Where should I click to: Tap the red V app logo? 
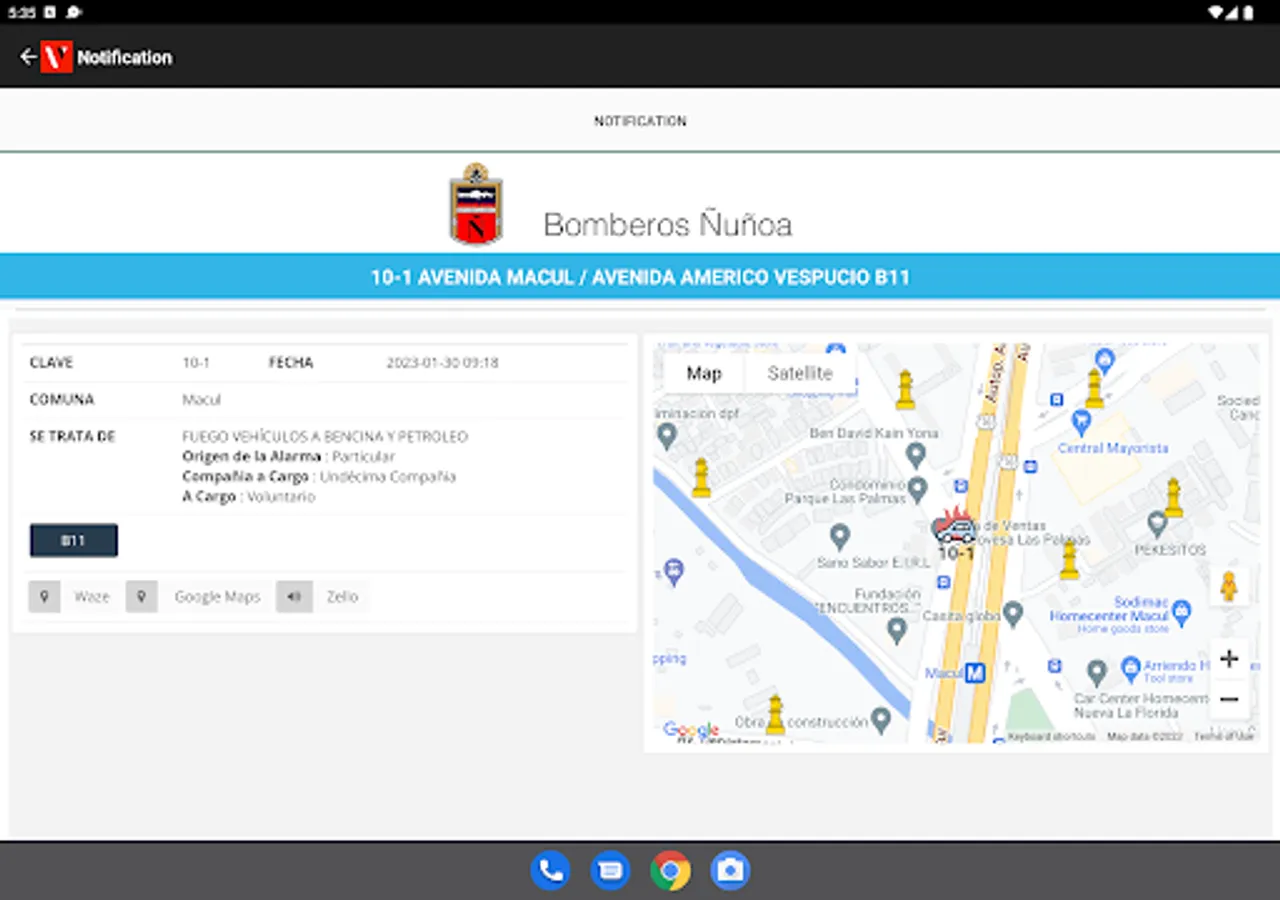coord(56,57)
